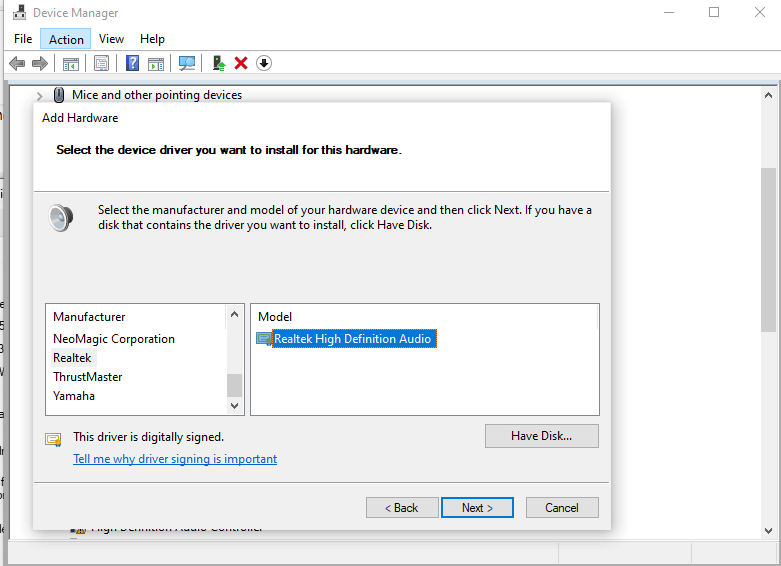The image size is (781, 566).
Task: Click the Manufacturer list scroll down arrow
Action: [235, 406]
